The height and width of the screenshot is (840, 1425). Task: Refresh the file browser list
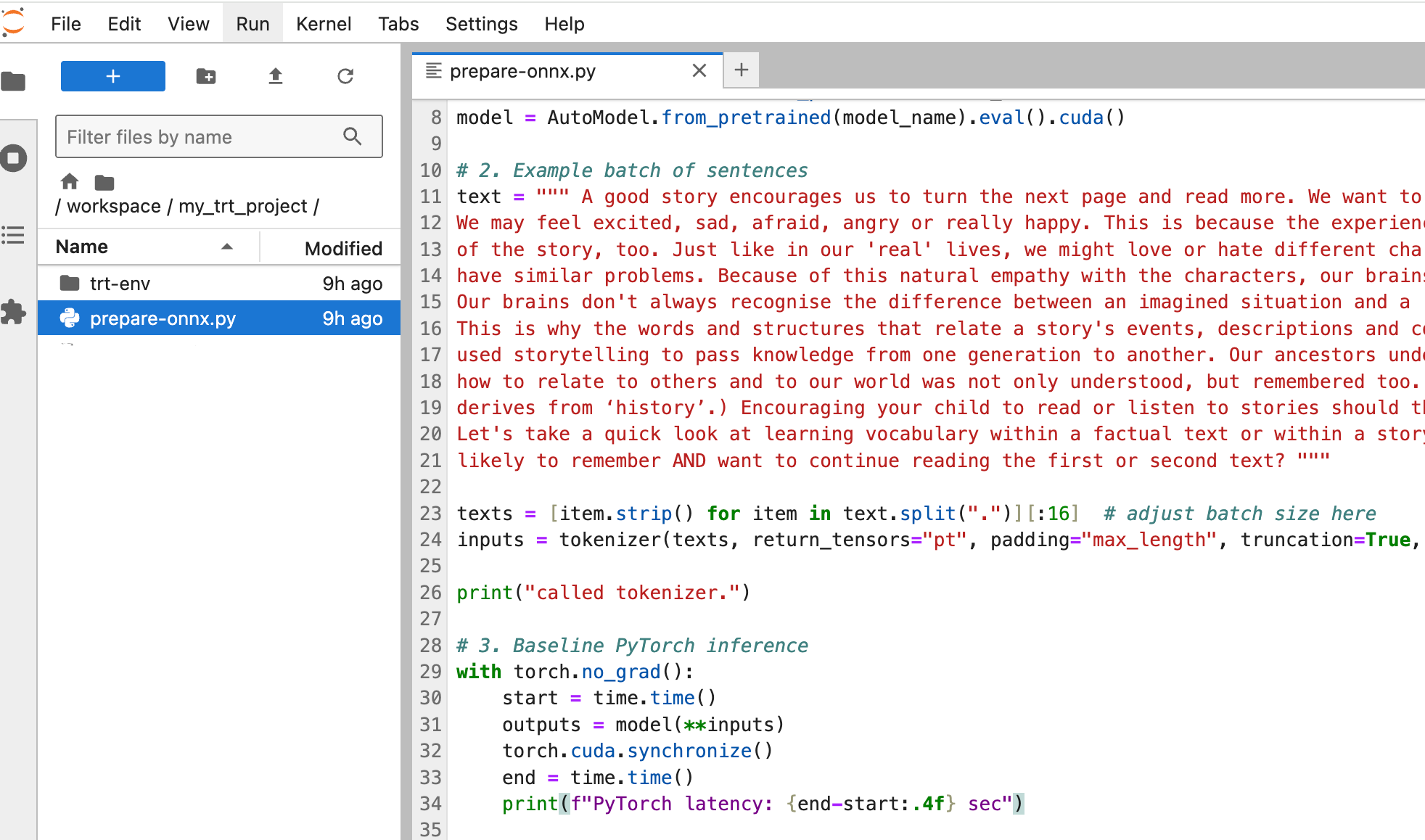(345, 76)
